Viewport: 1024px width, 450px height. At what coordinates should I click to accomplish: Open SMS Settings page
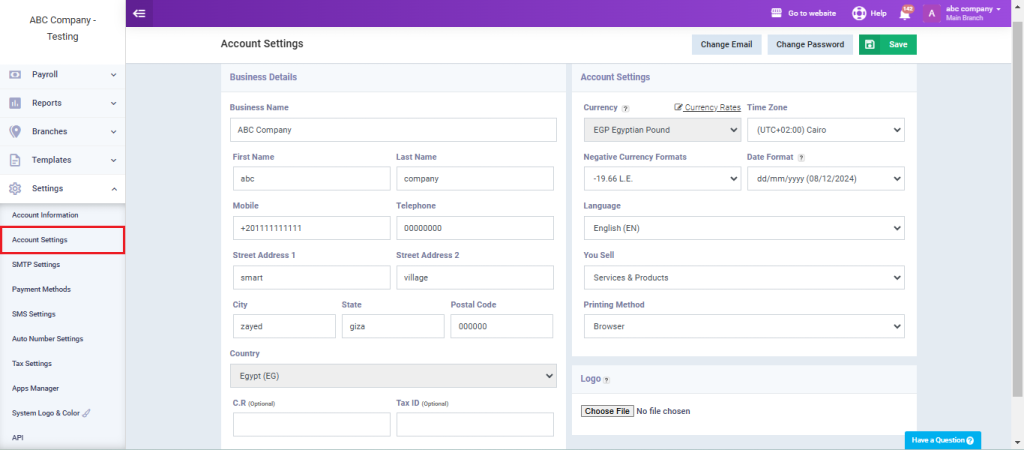click(33, 314)
